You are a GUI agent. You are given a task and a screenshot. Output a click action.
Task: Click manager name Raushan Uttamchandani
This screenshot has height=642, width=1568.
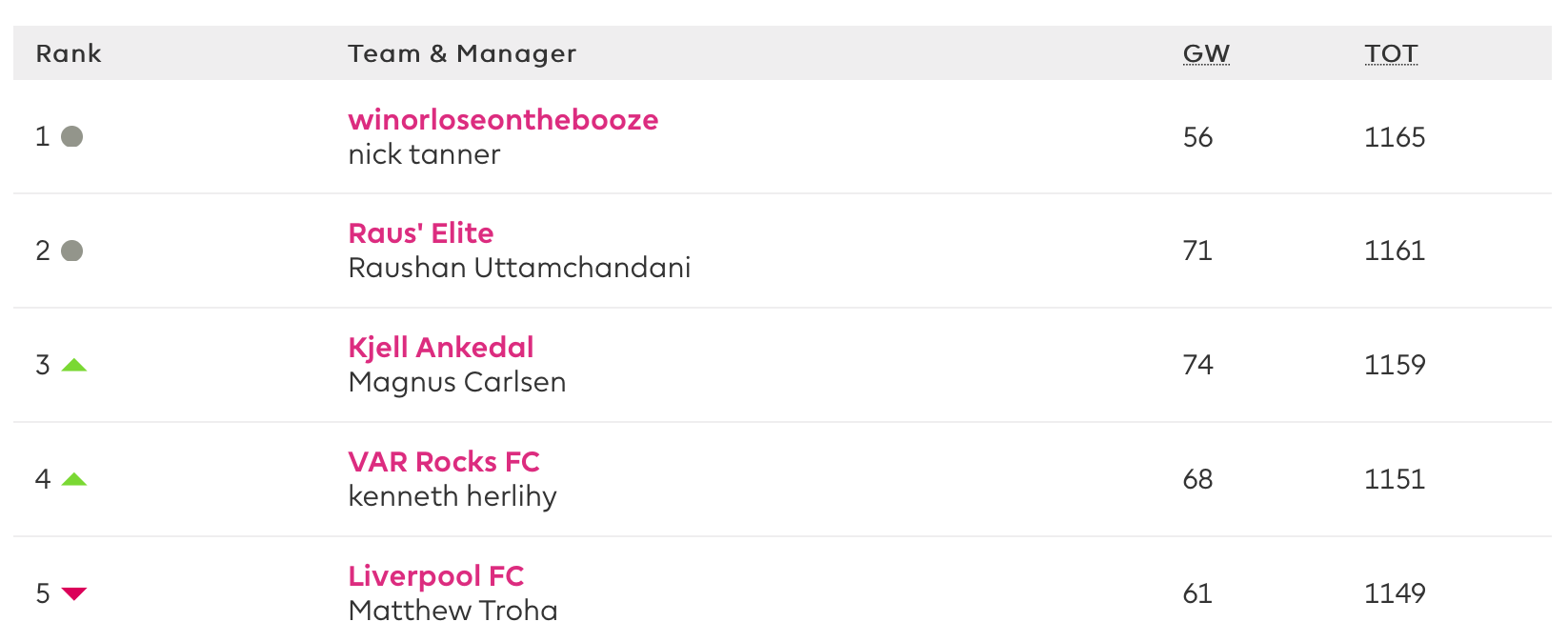pyautogui.click(x=519, y=268)
